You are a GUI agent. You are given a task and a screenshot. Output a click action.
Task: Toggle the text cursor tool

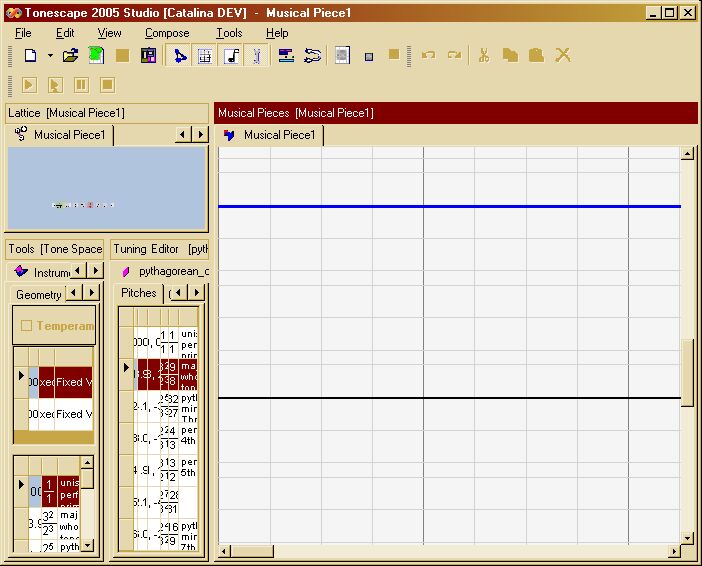tap(257, 56)
